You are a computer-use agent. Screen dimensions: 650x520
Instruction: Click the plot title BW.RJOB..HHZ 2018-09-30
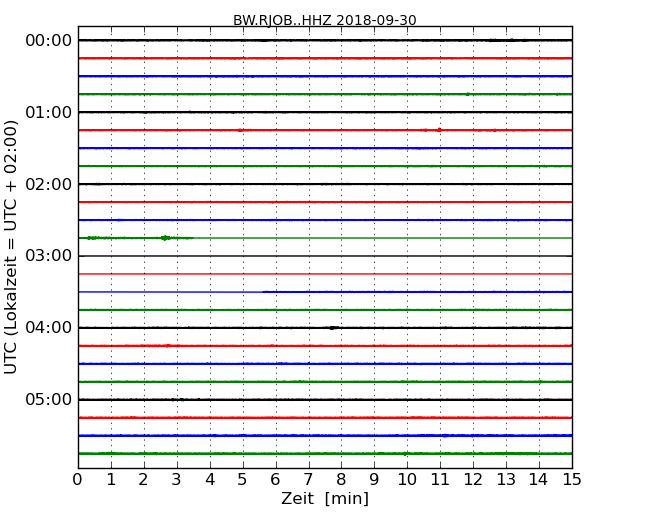(325, 20)
